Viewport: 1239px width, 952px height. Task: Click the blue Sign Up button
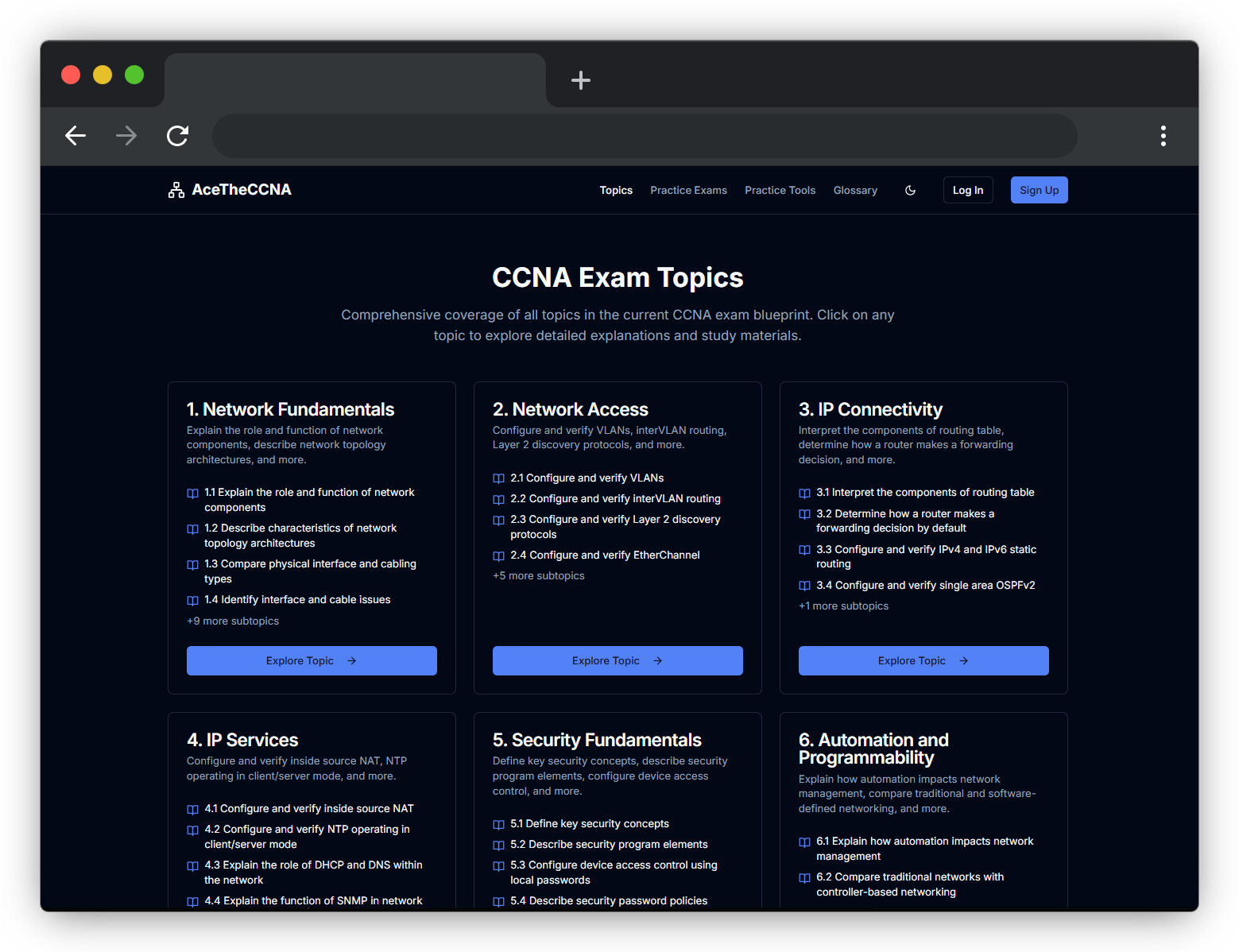point(1039,190)
